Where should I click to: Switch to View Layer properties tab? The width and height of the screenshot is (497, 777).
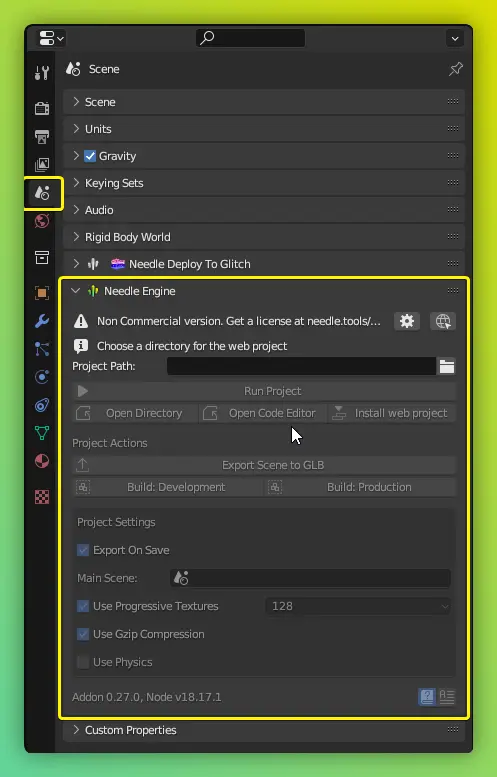tap(42, 165)
